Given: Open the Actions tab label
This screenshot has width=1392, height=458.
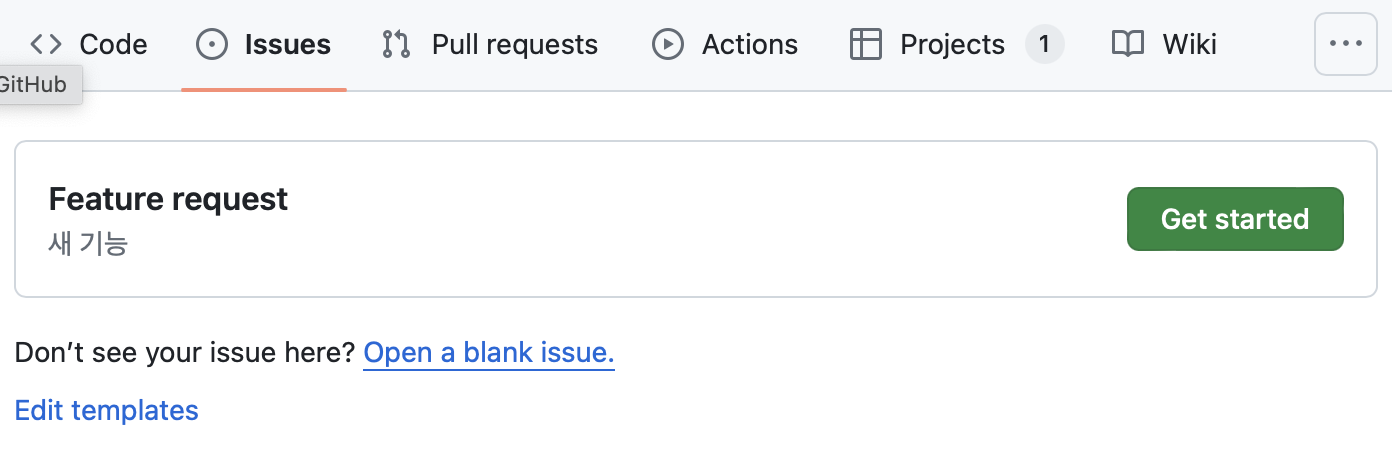Looking at the screenshot, I should (750, 44).
